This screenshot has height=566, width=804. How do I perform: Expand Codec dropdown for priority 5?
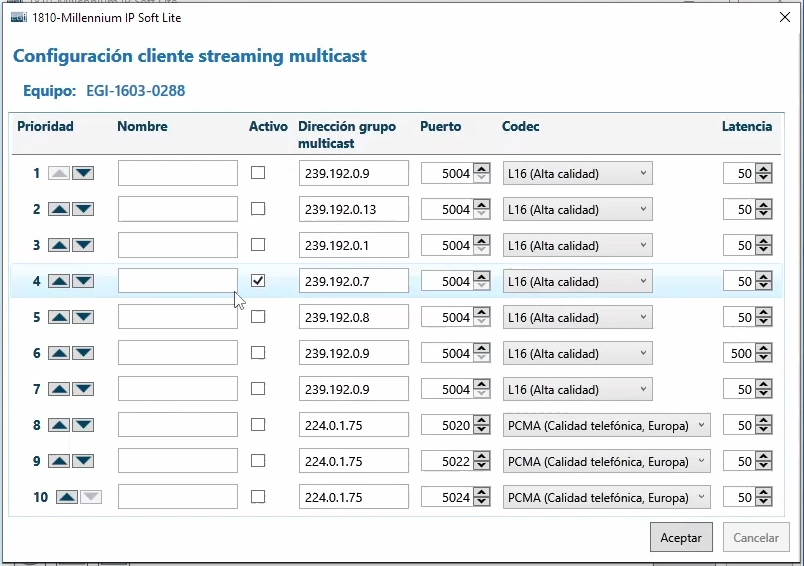click(x=577, y=317)
